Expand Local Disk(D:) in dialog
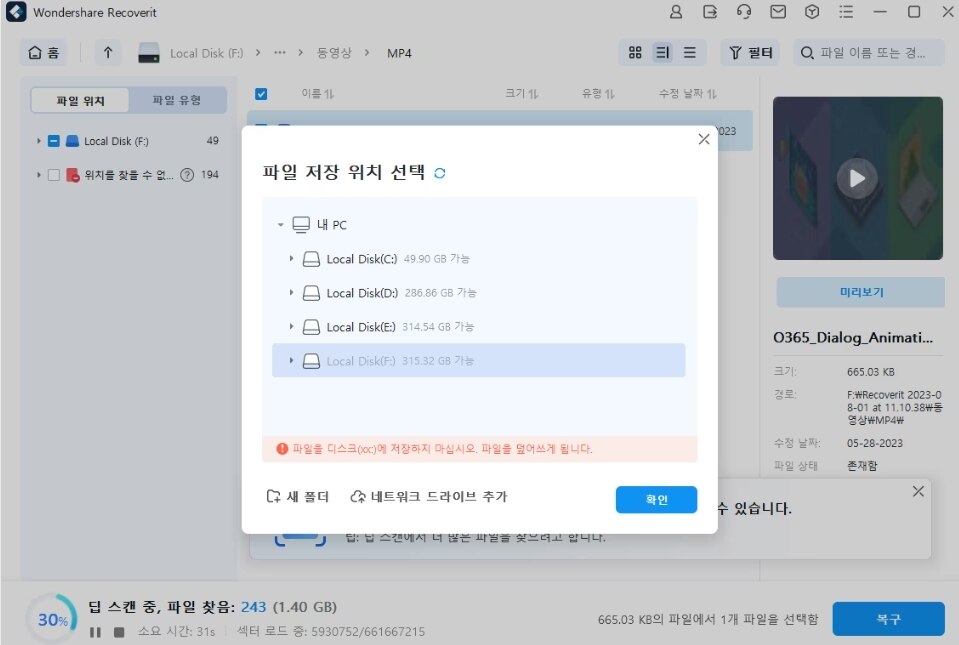The height and width of the screenshot is (645, 959). [x=291, y=293]
